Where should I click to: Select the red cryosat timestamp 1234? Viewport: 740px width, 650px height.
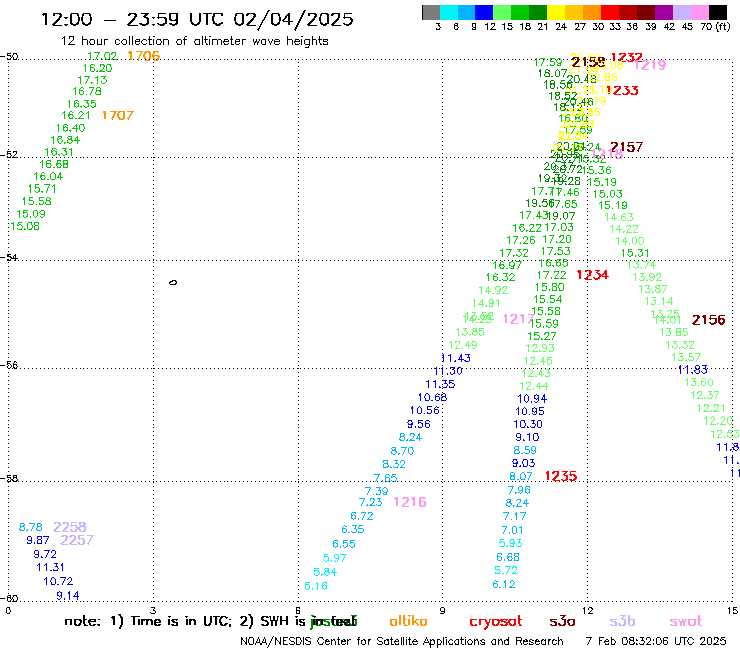(592, 274)
